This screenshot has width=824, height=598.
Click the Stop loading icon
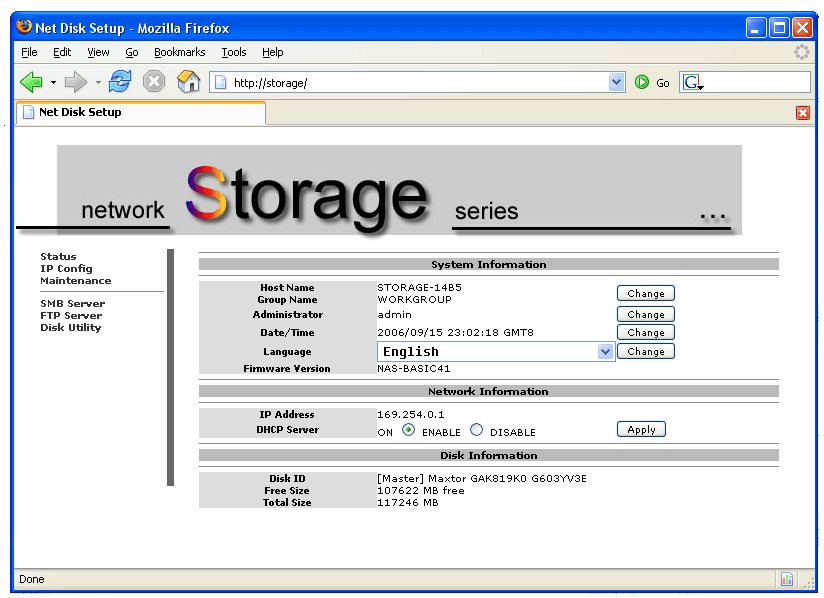[x=153, y=83]
